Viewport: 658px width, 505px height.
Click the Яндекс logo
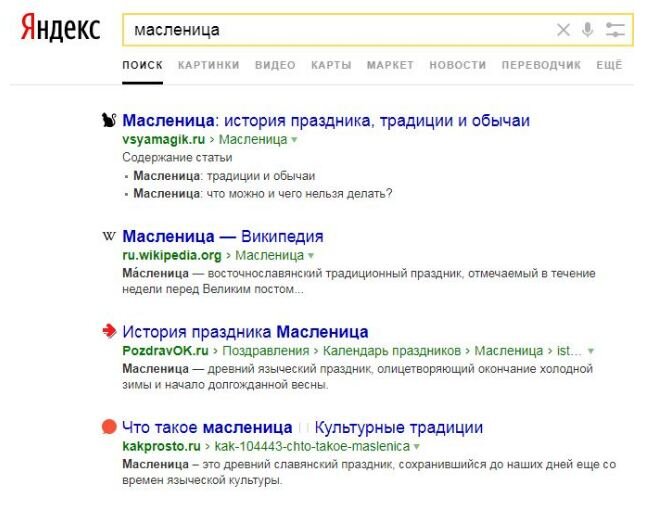coord(60,28)
